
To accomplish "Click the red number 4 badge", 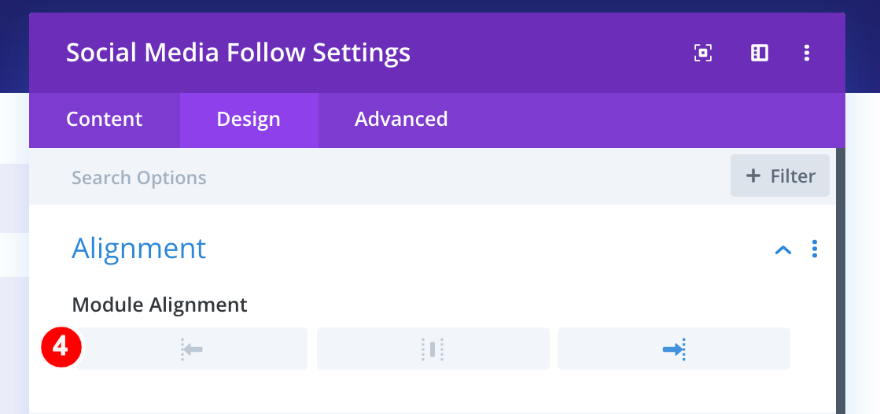I will (60, 347).
